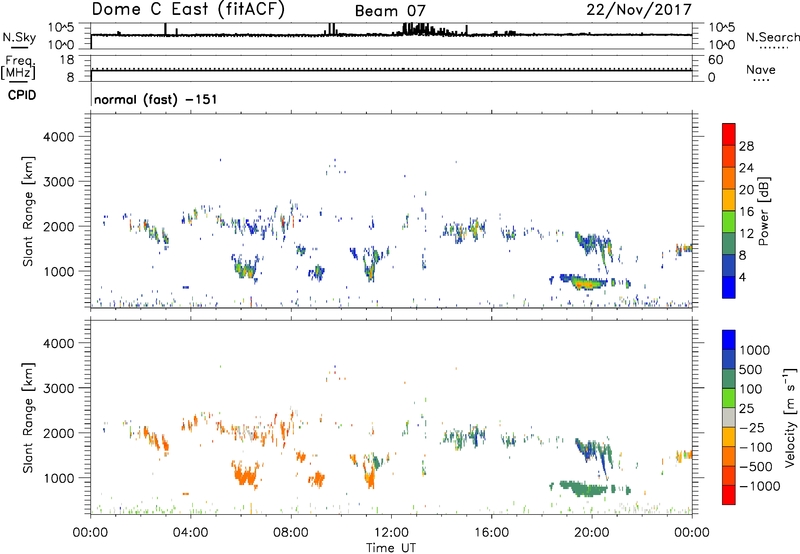Click the "4" tick on the power colorbar

(x=742, y=277)
